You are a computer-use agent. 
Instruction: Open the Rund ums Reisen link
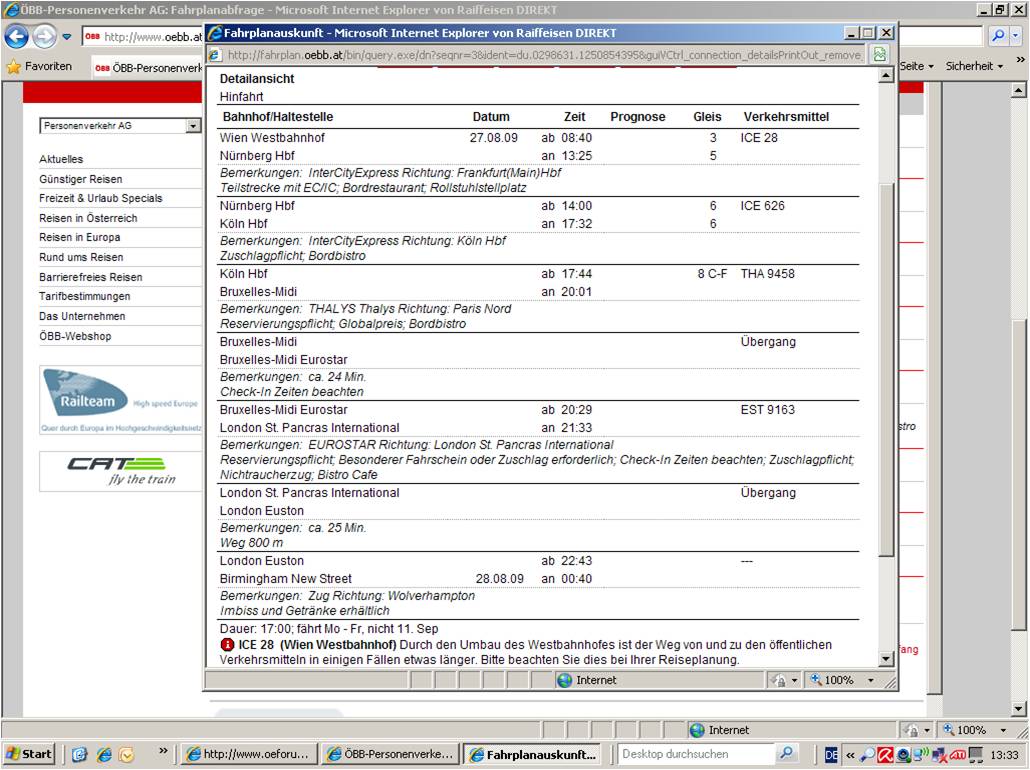coord(81,258)
